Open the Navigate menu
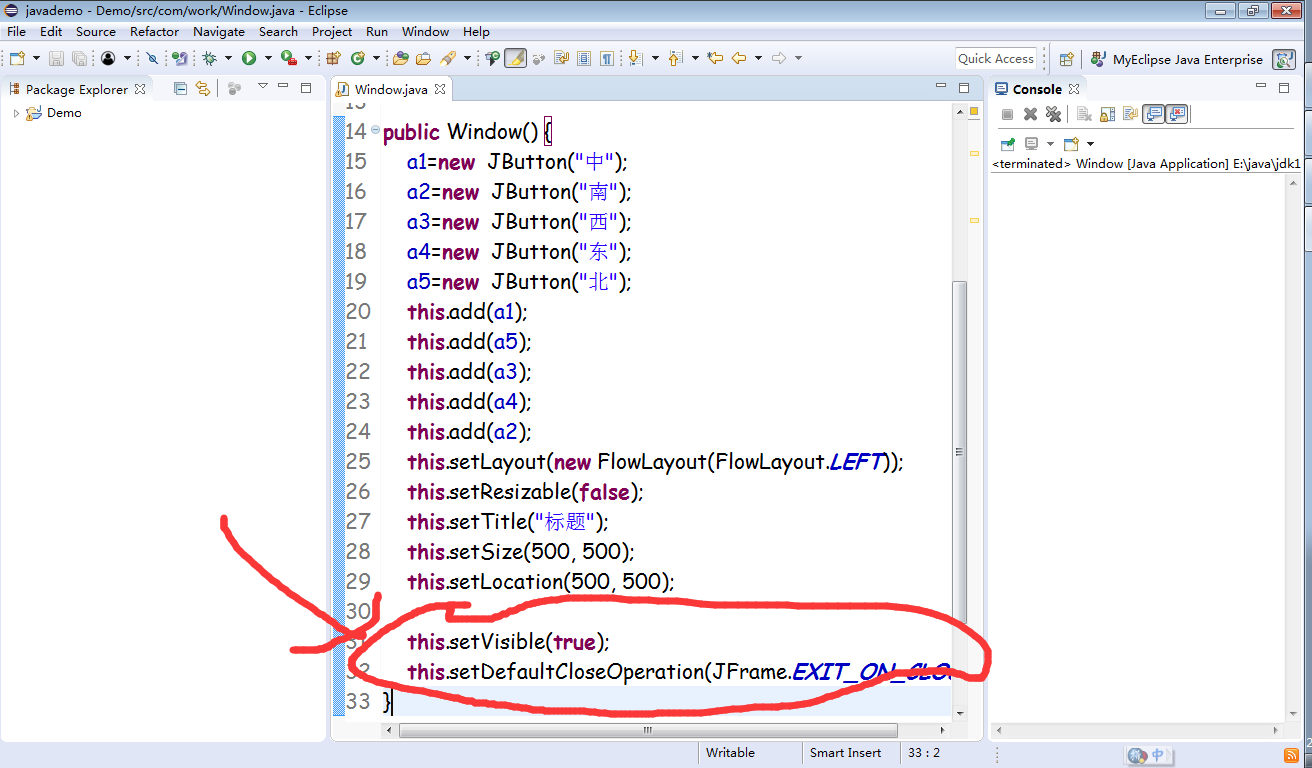This screenshot has height=768, width=1312. 219,31
